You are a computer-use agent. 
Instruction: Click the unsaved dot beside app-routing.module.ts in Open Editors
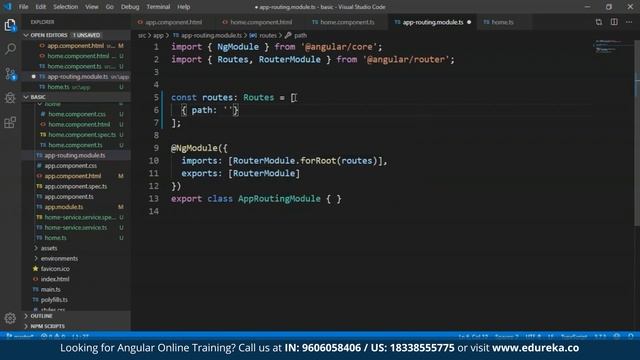(x=33, y=76)
